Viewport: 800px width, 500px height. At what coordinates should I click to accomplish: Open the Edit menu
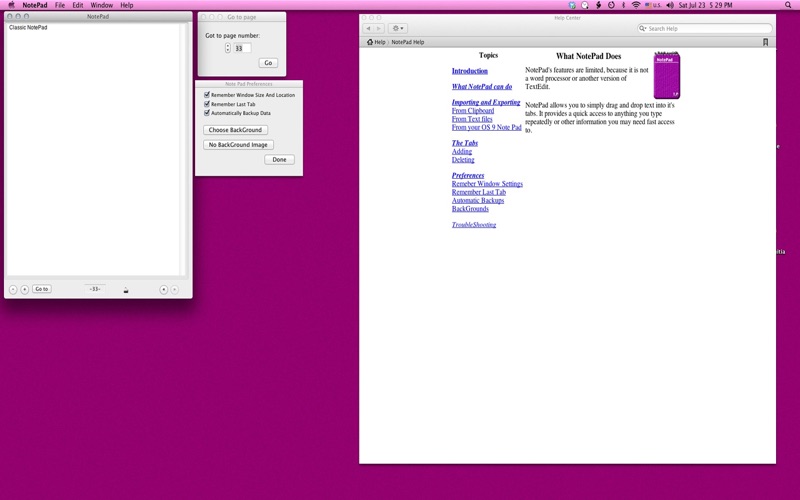pos(78,5)
